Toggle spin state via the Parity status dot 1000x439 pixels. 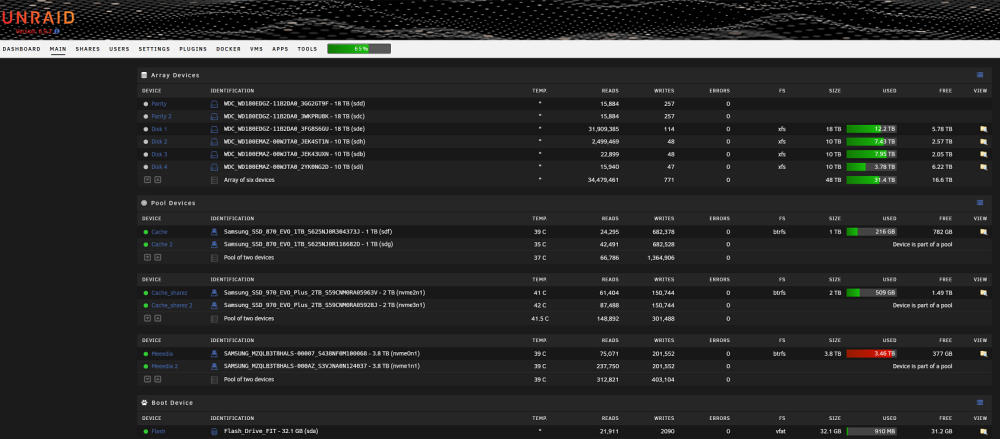[x=145, y=103]
